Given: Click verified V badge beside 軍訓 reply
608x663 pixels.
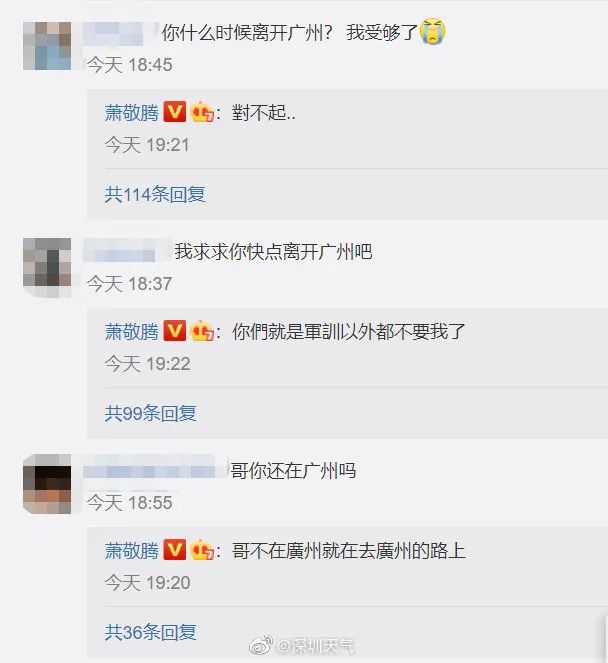Looking at the screenshot, I should point(175,331).
